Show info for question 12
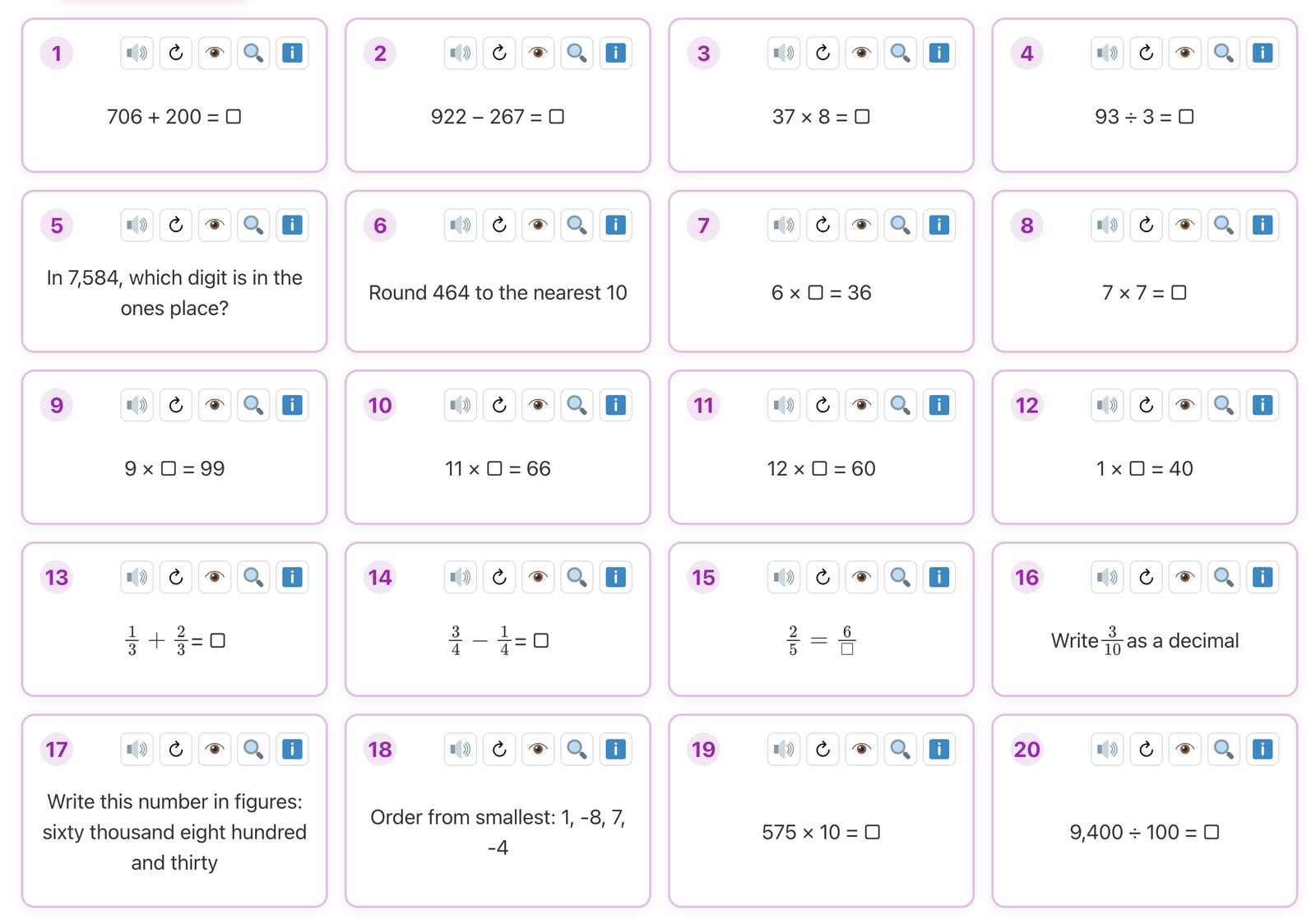 coord(1262,406)
